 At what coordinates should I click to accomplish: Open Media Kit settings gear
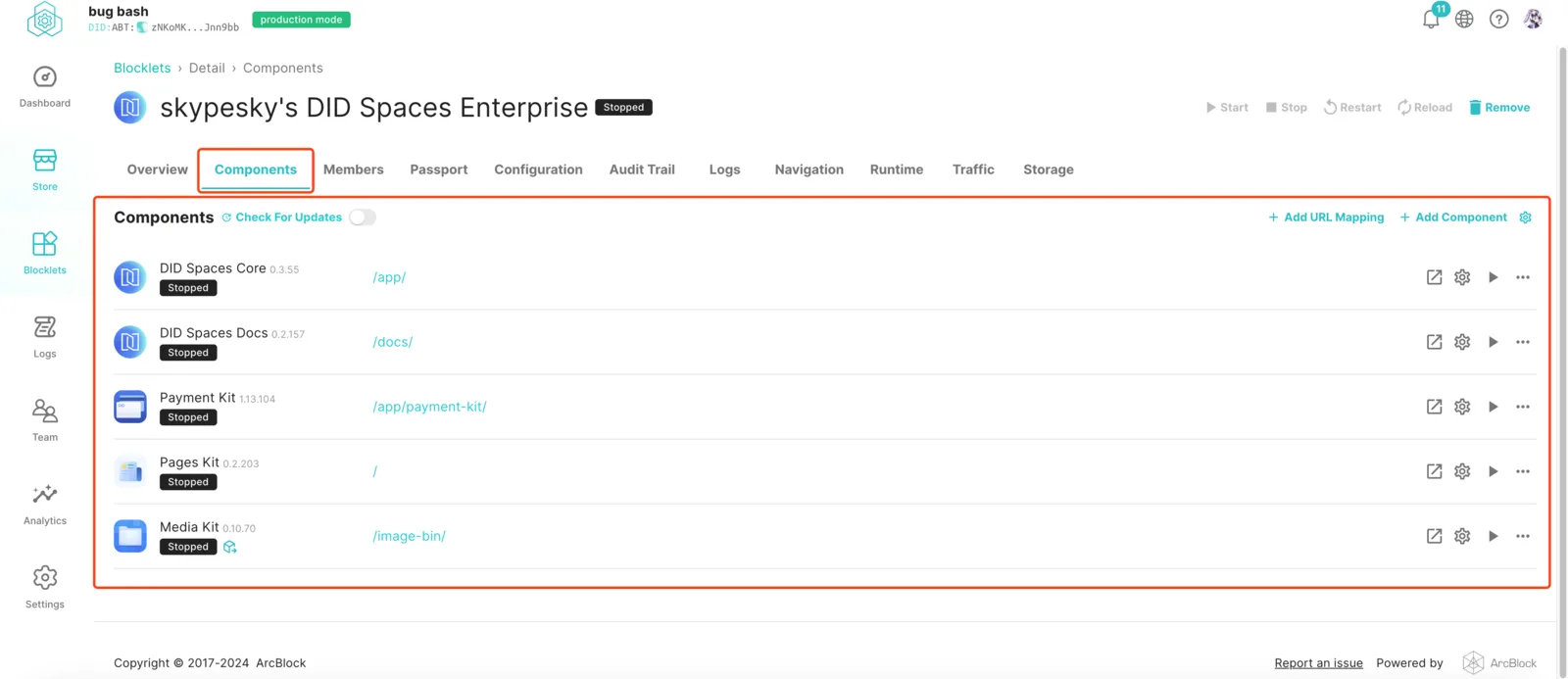click(x=1462, y=536)
